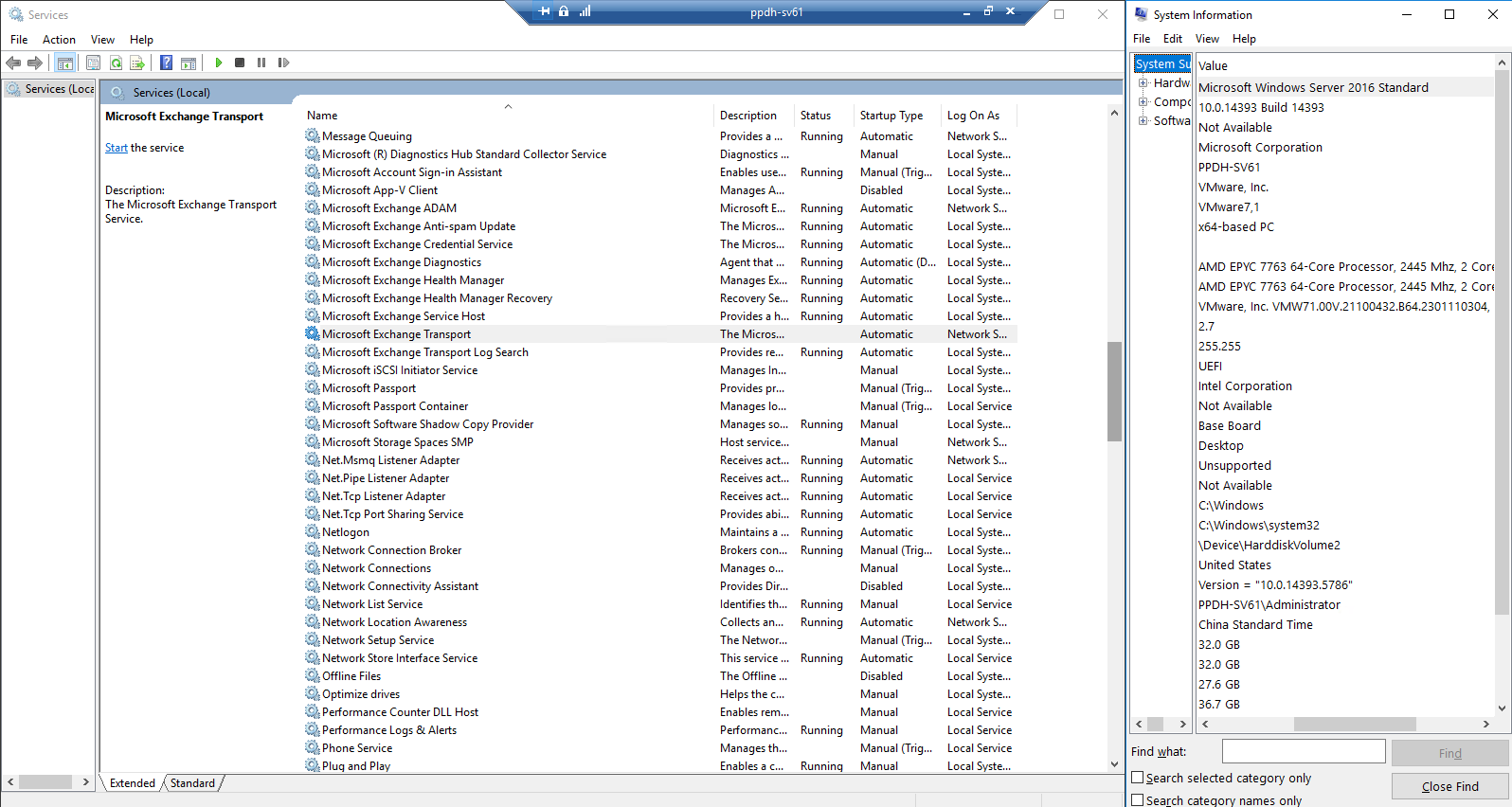
Task: Enable Search category names only checkbox
Action: point(1138,799)
